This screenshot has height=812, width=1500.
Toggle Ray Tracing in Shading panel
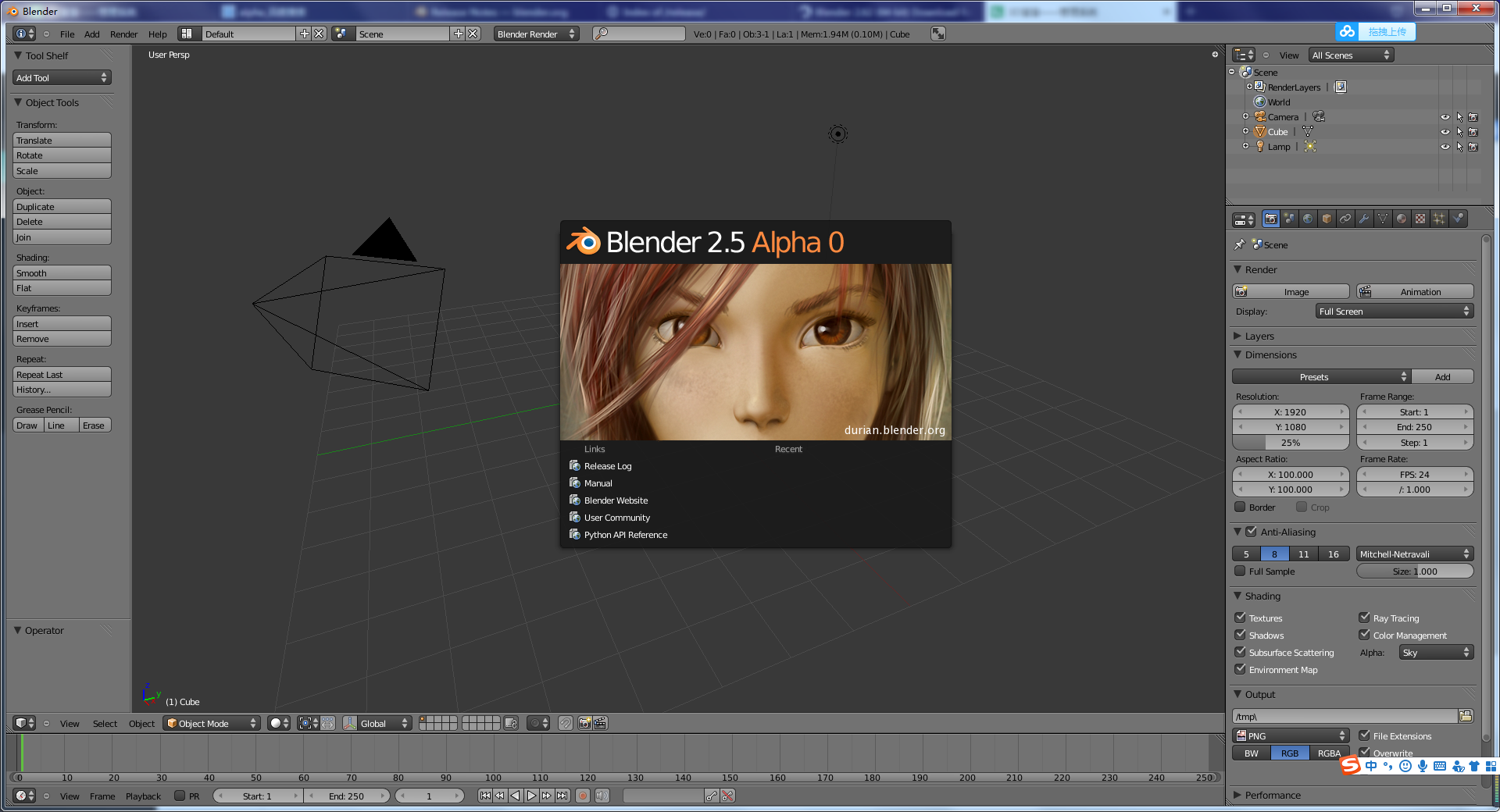click(x=1366, y=618)
